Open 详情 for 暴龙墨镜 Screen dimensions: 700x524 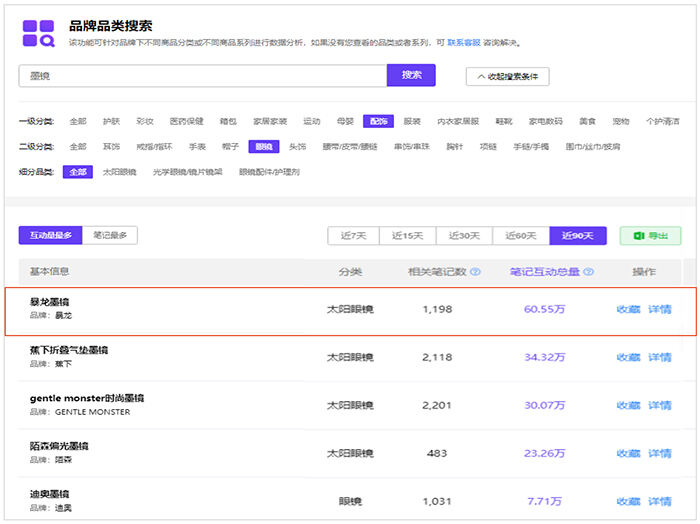coord(660,310)
